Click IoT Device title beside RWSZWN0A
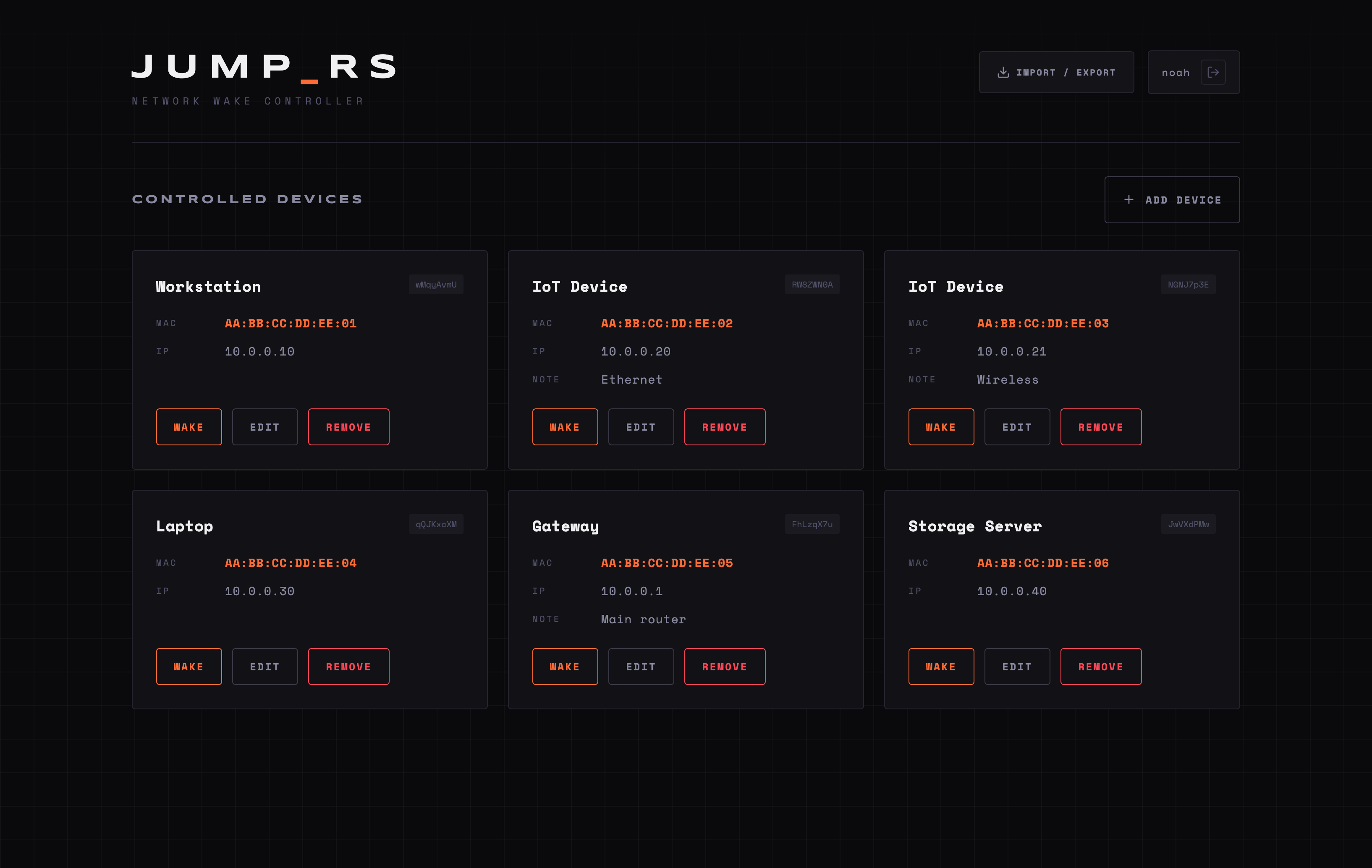Image resolution: width=1372 pixels, height=868 pixels. pyautogui.click(x=579, y=287)
